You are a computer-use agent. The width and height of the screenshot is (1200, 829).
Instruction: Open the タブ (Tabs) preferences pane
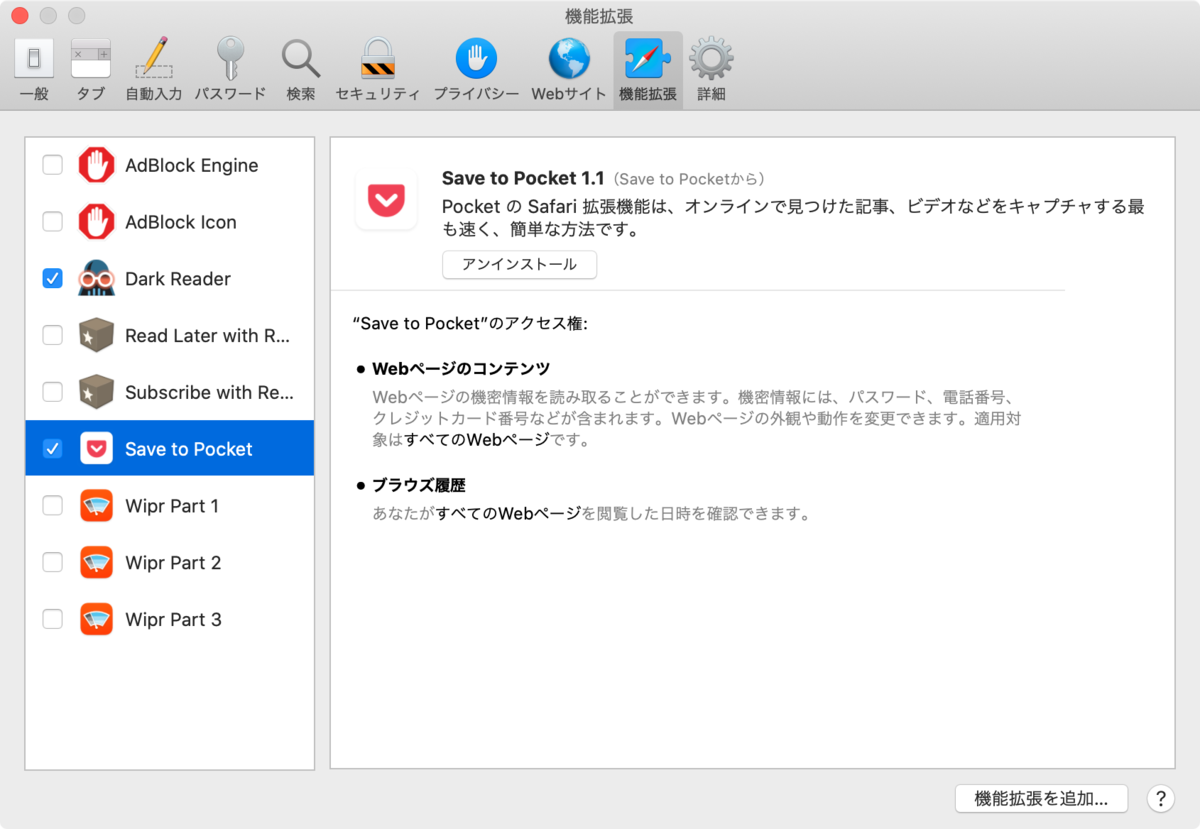point(90,70)
